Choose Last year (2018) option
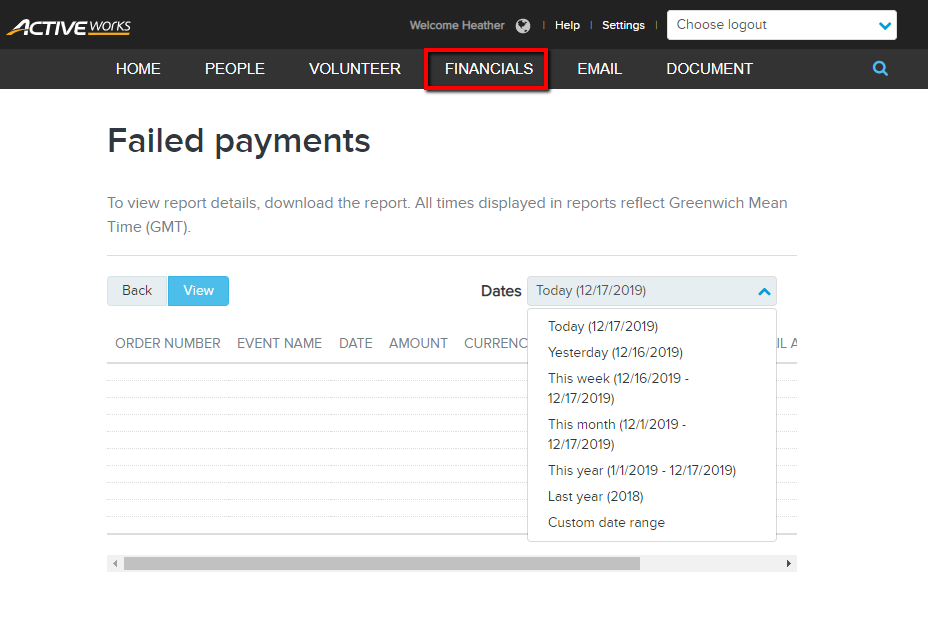 pos(595,496)
